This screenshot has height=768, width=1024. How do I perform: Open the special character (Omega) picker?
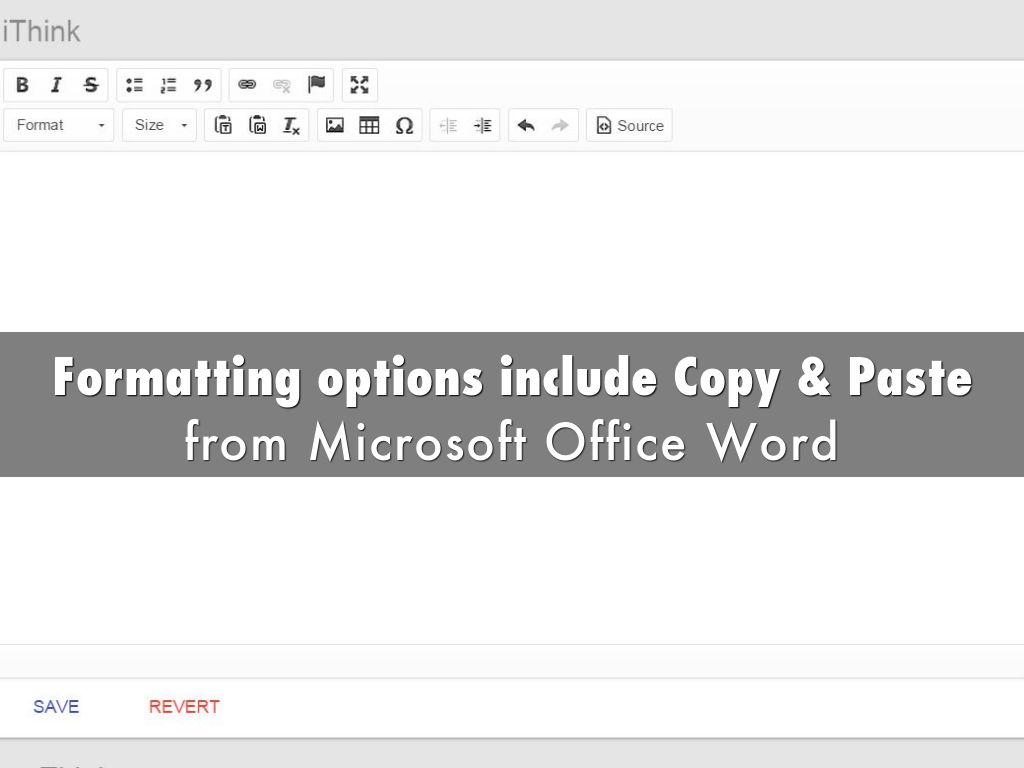click(x=404, y=125)
